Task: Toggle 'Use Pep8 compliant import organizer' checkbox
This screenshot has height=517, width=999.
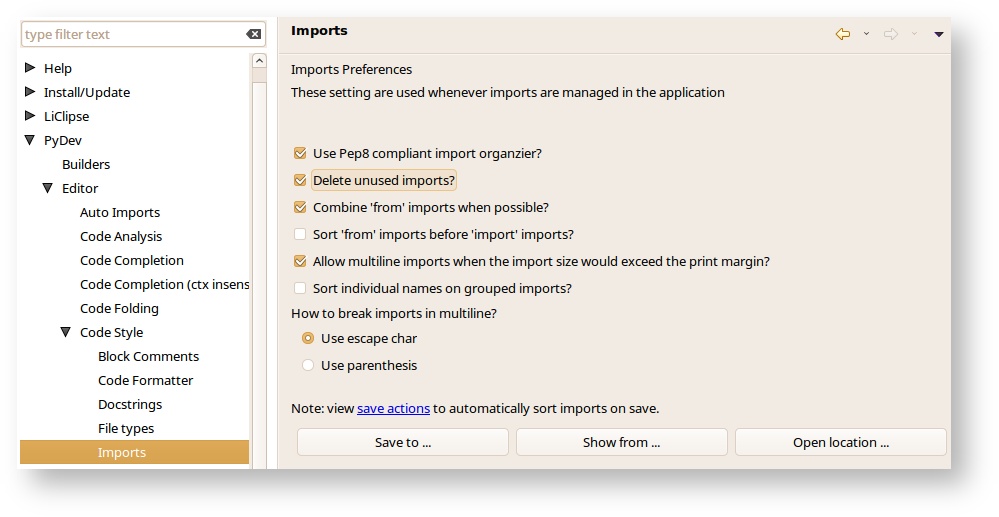Action: coord(300,154)
